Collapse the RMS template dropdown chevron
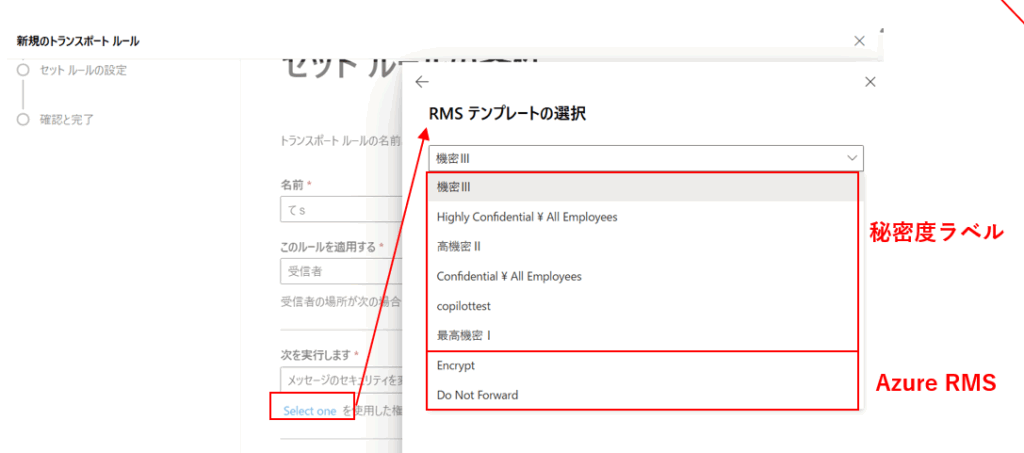 [x=852, y=158]
